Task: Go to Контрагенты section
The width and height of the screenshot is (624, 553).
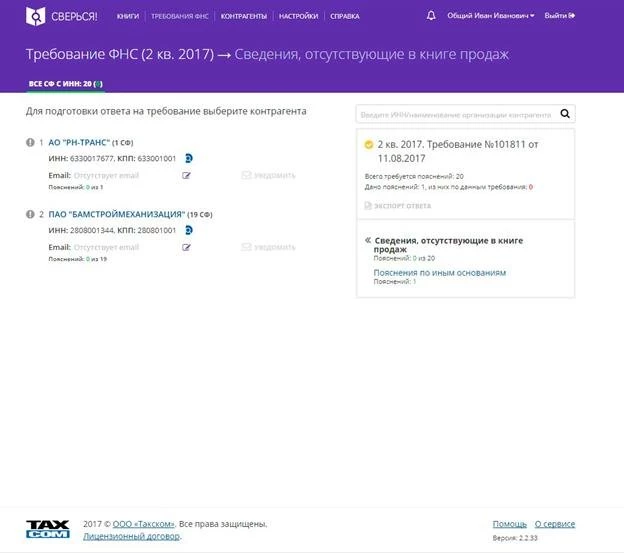Action: point(243,17)
